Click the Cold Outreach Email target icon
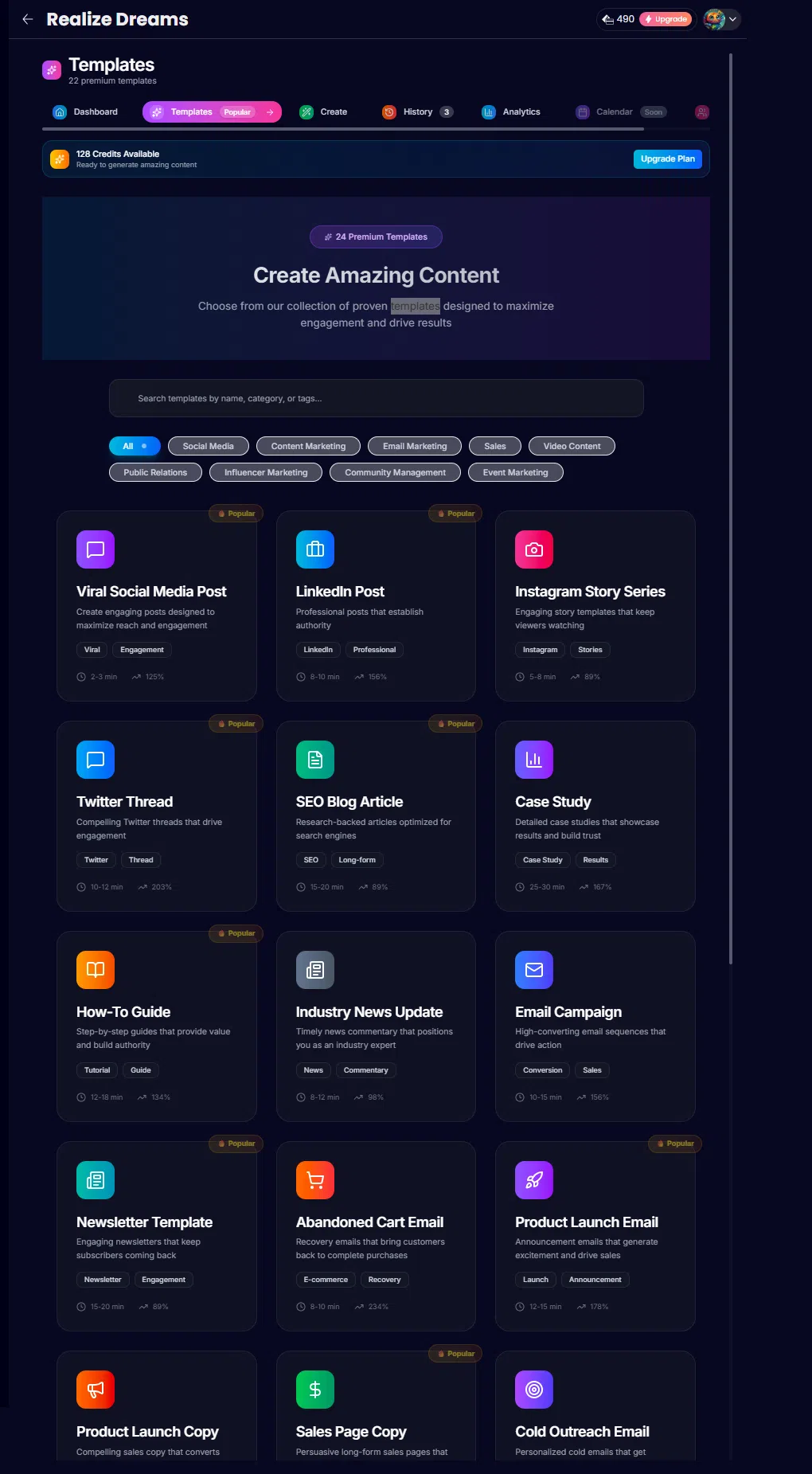Image resolution: width=812 pixels, height=1474 pixels. pyautogui.click(x=534, y=1390)
